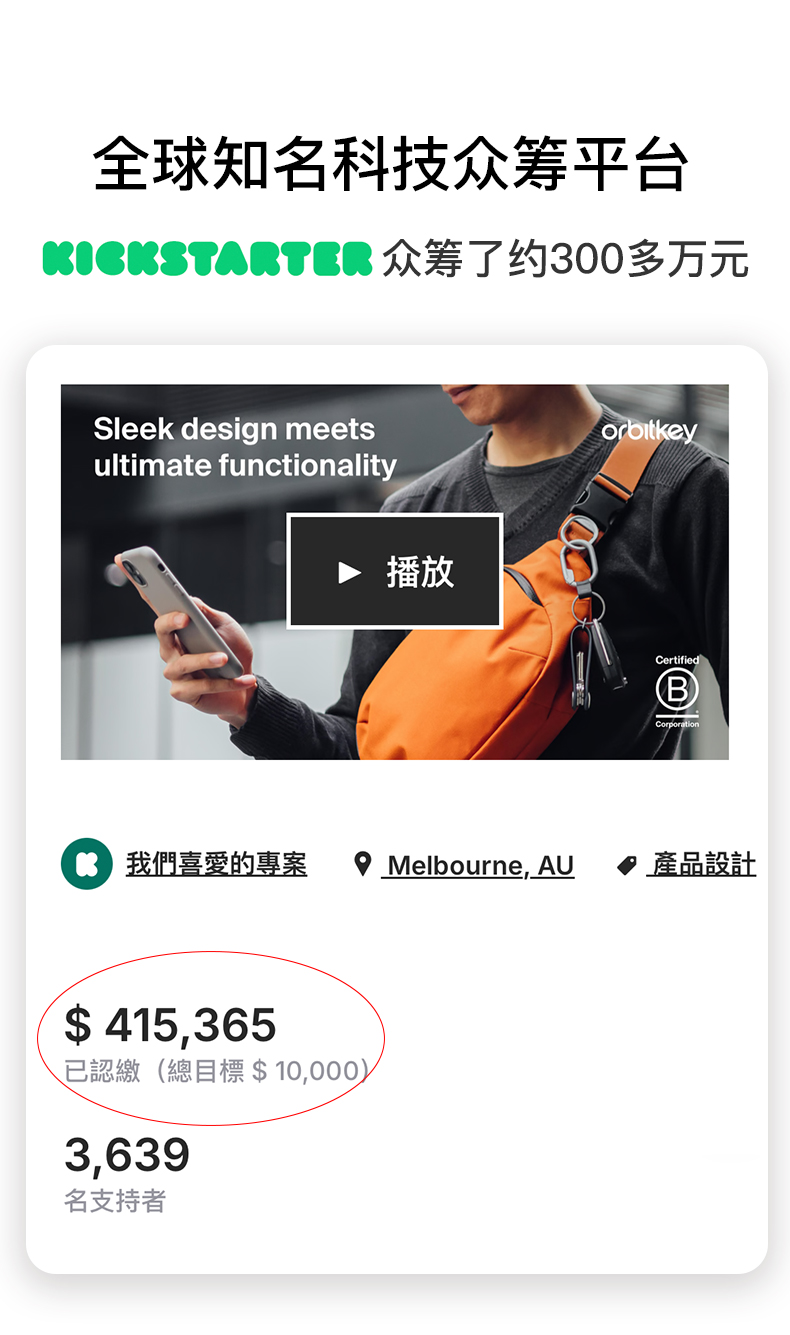Screen dimensions: 790x1335
Task: Click the phone held in the video thumbnail
Action: [x=178, y=609]
